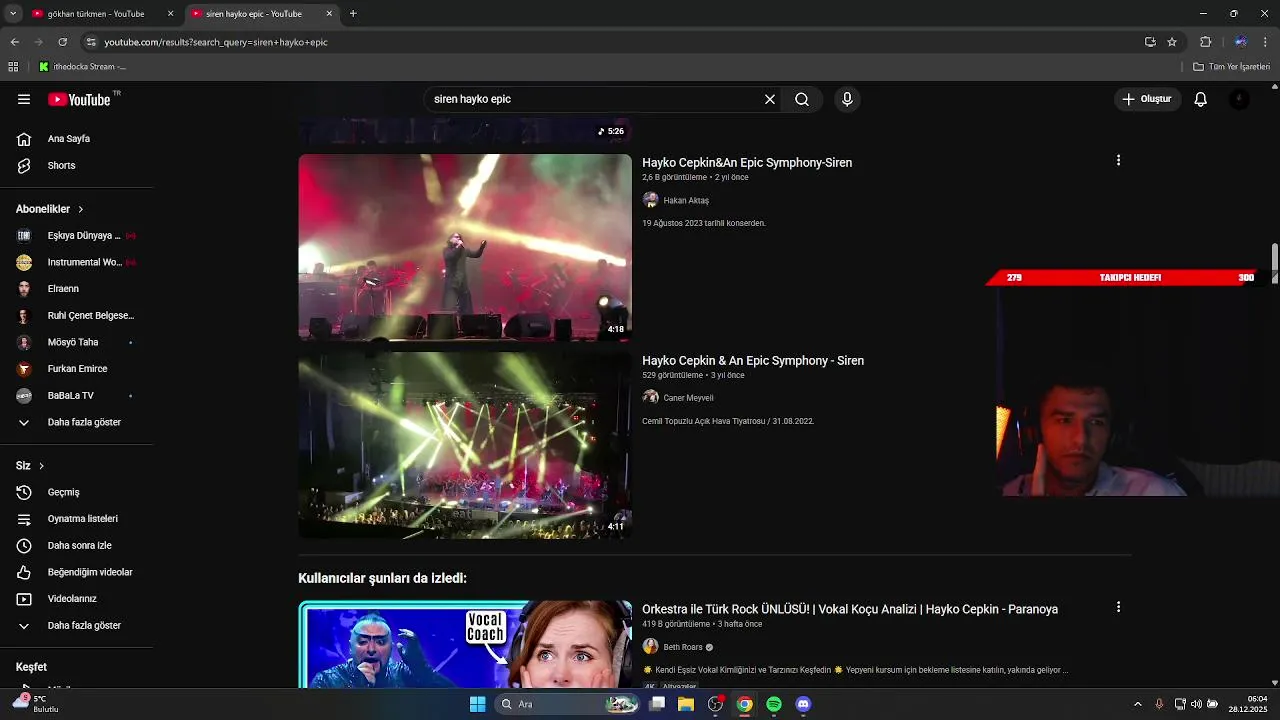Open the Orkestra ile Türk Rock ÜNLÜSÜ video title

pos(850,609)
